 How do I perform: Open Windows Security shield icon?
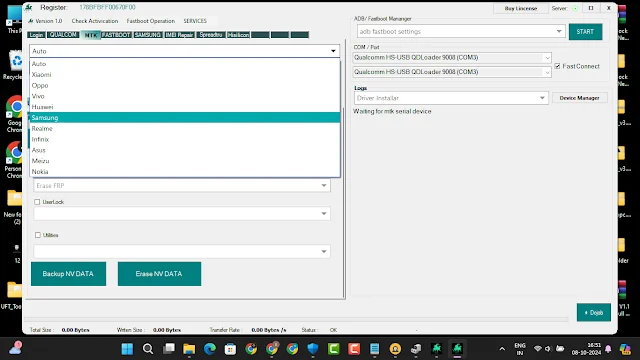point(313,349)
